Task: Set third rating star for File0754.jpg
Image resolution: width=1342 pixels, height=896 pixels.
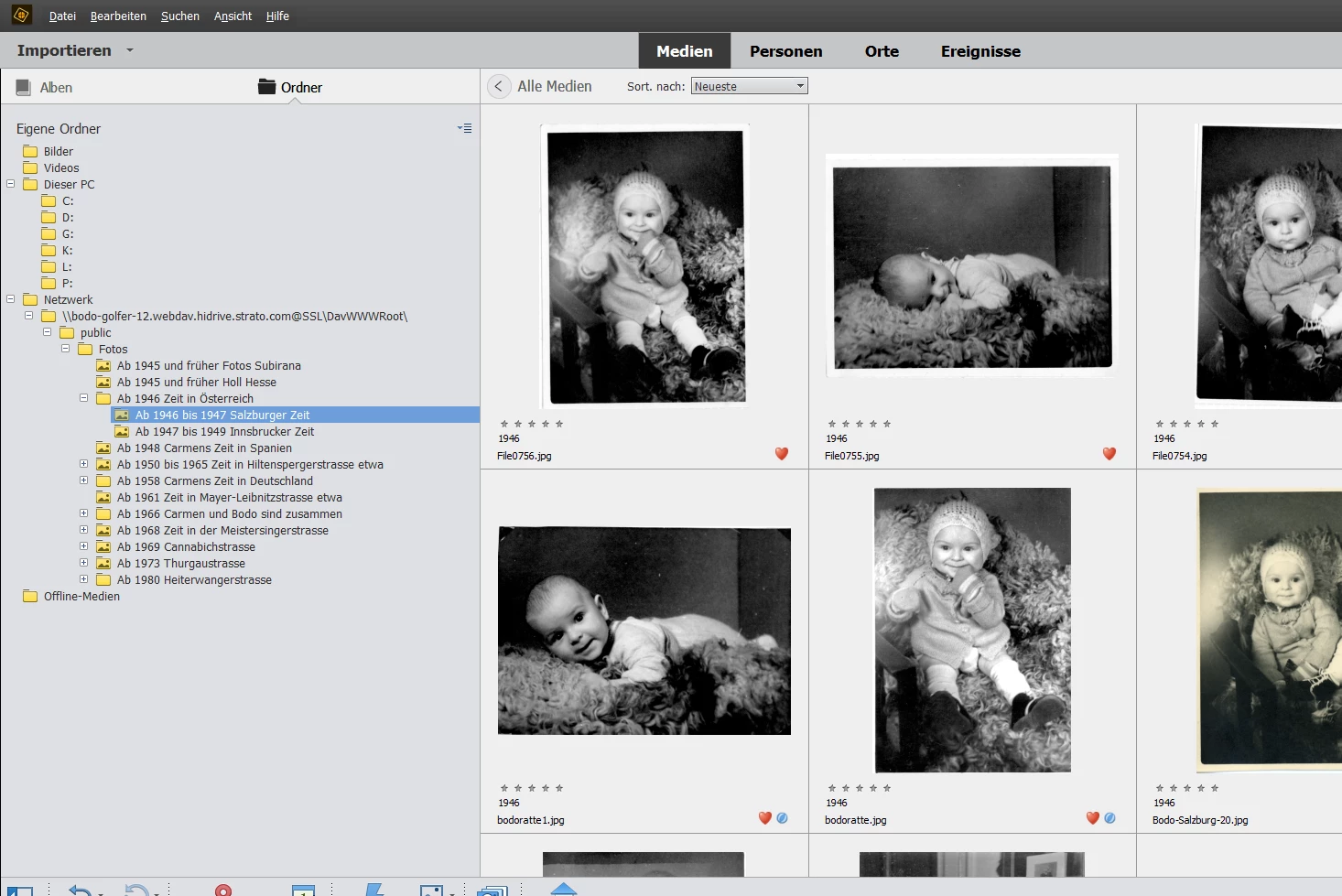Action: 1187,424
